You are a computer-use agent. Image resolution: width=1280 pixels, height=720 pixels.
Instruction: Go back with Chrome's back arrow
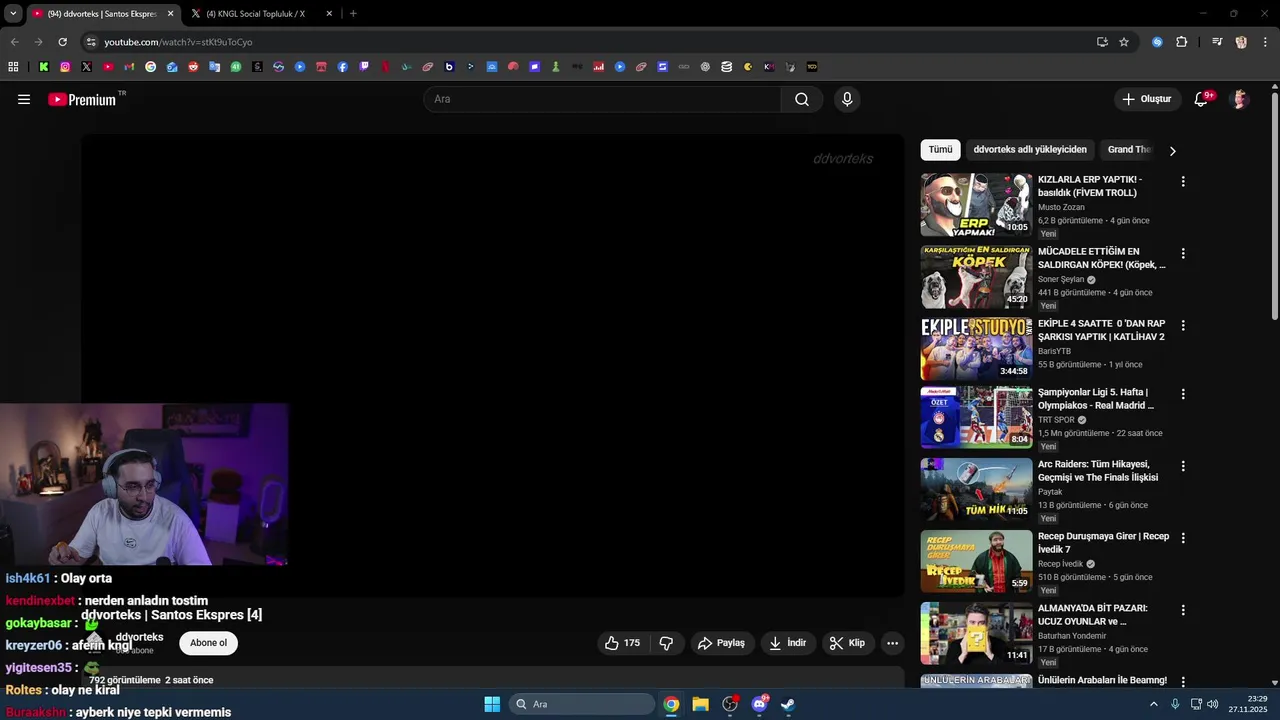click(14, 42)
